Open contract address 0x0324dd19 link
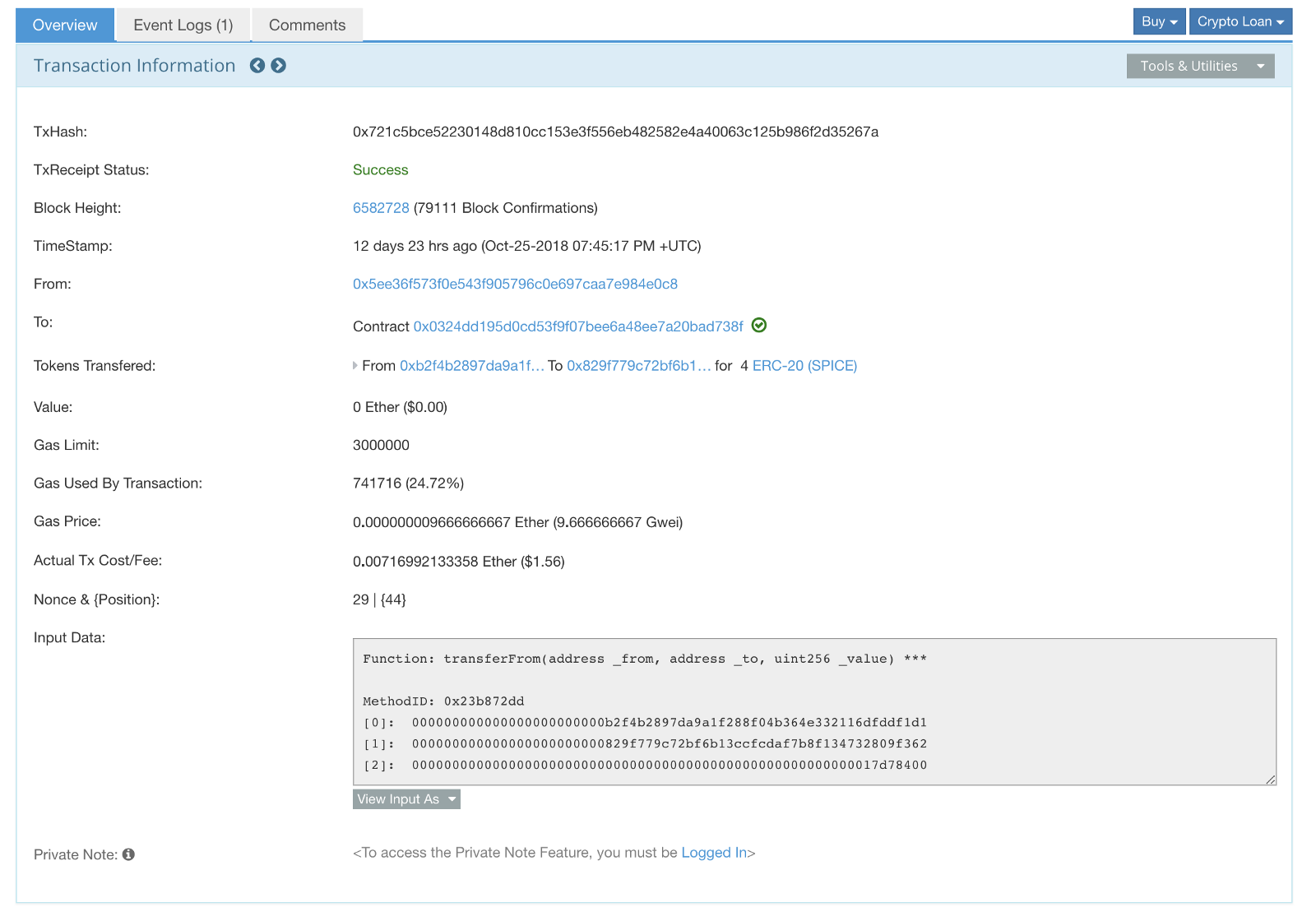The image size is (1316, 921). point(578,326)
